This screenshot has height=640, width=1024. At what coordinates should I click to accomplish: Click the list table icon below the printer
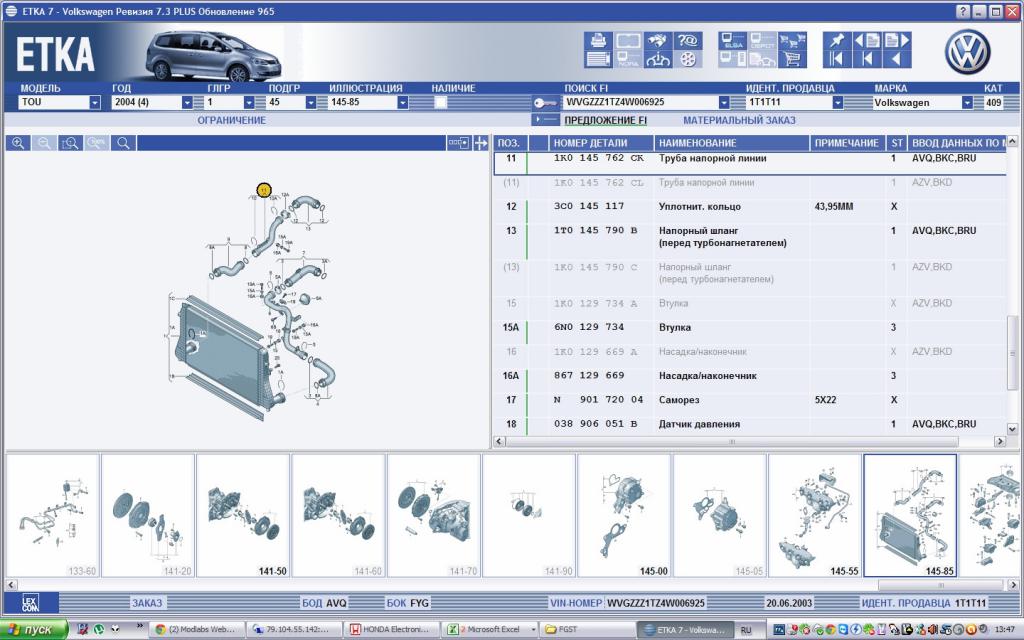(x=598, y=59)
